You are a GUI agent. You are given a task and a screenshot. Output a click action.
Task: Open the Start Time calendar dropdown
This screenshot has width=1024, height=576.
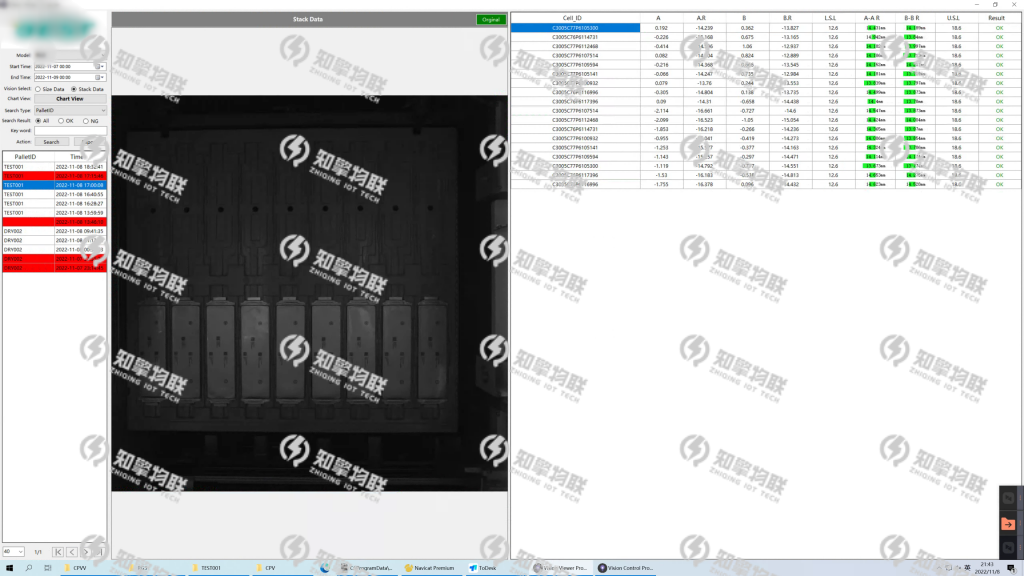click(x=100, y=67)
